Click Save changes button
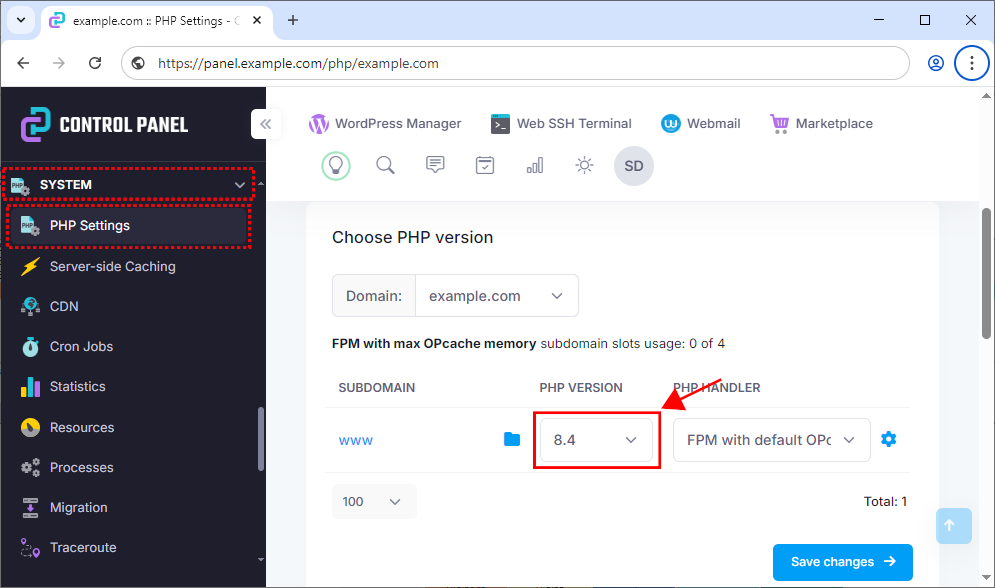 pyautogui.click(x=843, y=562)
